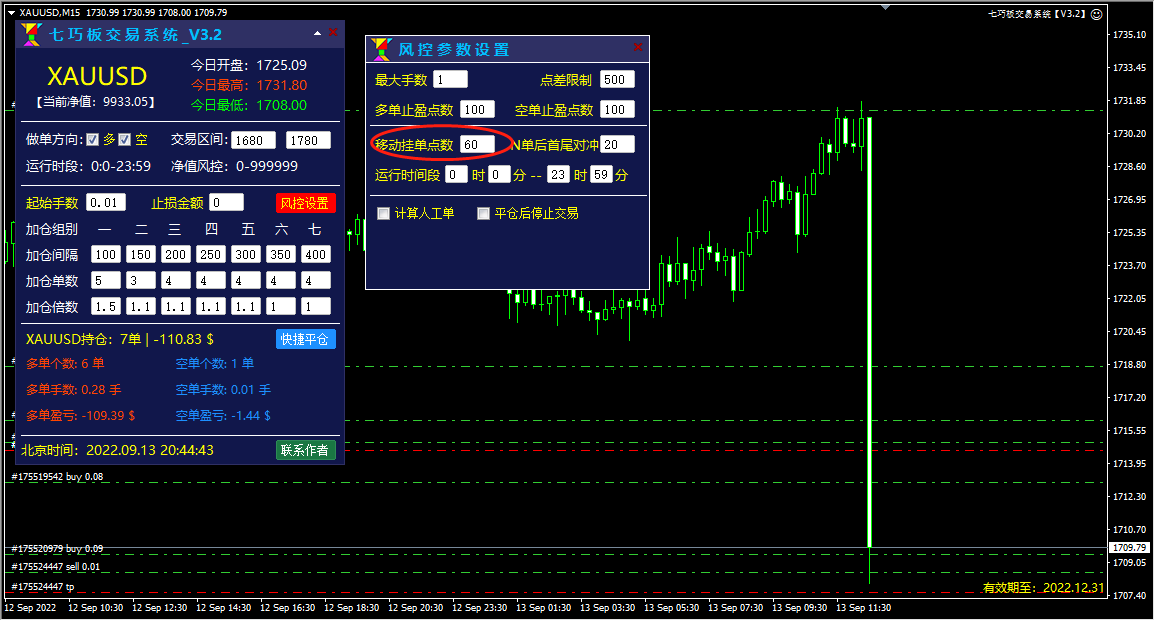Click the 空单盈亏: -1.44 $ text
This screenshot has height=621, width=1155.
point(223,415)
